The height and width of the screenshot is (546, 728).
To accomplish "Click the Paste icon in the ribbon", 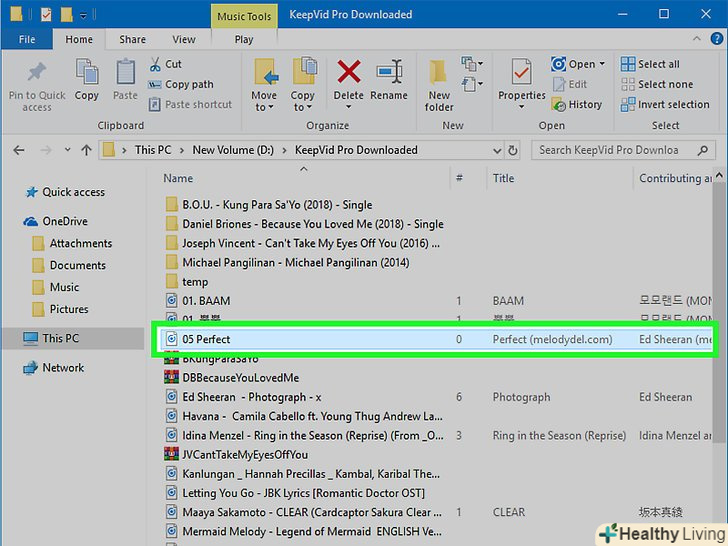I will (125, 75).
